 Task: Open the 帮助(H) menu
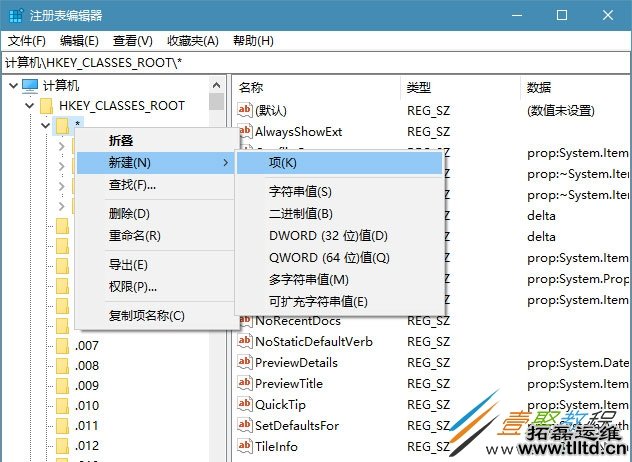pyautogui.click(x=253, y=41)
